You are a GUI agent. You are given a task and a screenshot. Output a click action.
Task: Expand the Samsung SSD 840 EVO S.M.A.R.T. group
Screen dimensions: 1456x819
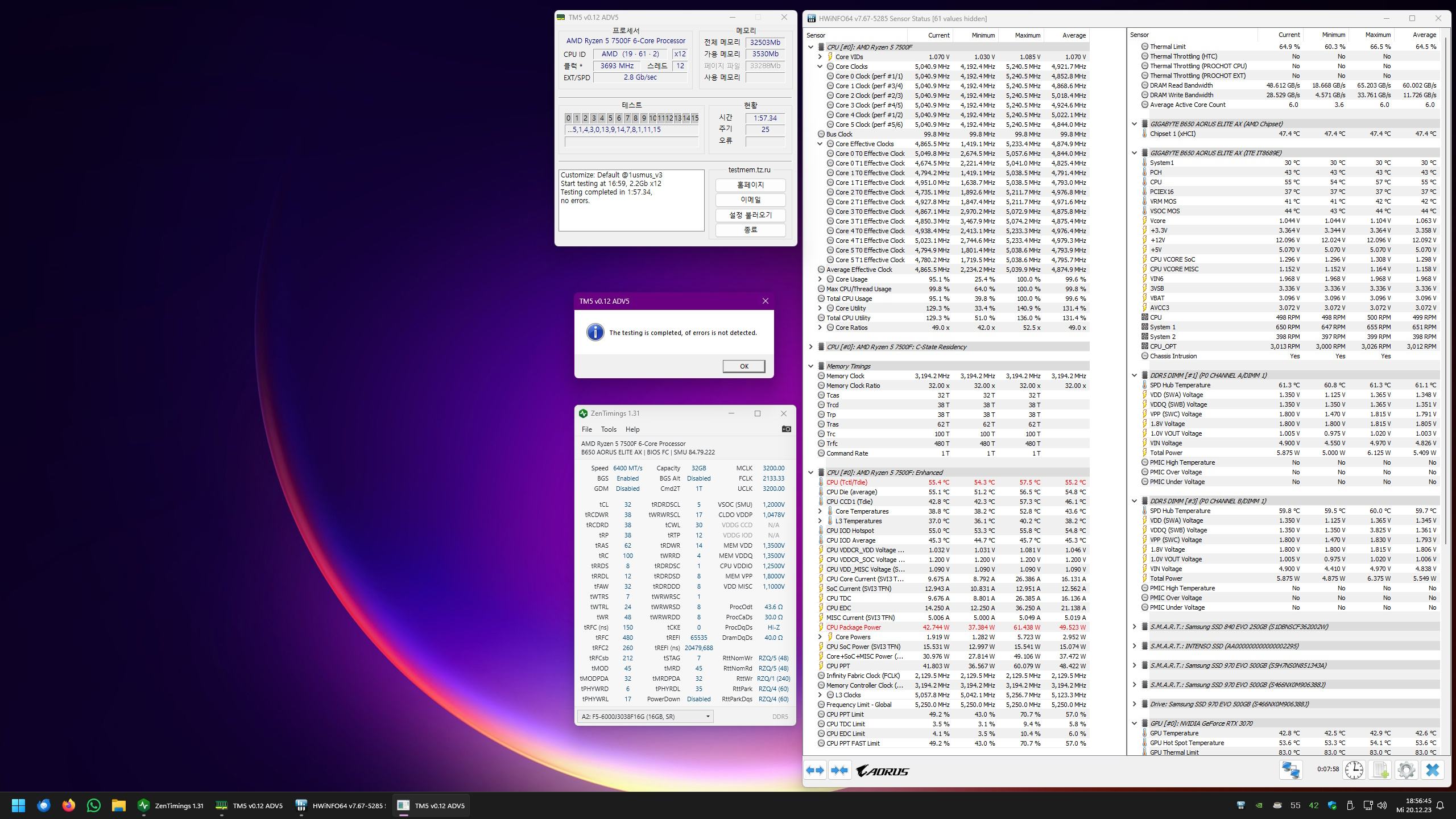(x=1134, y=627)
